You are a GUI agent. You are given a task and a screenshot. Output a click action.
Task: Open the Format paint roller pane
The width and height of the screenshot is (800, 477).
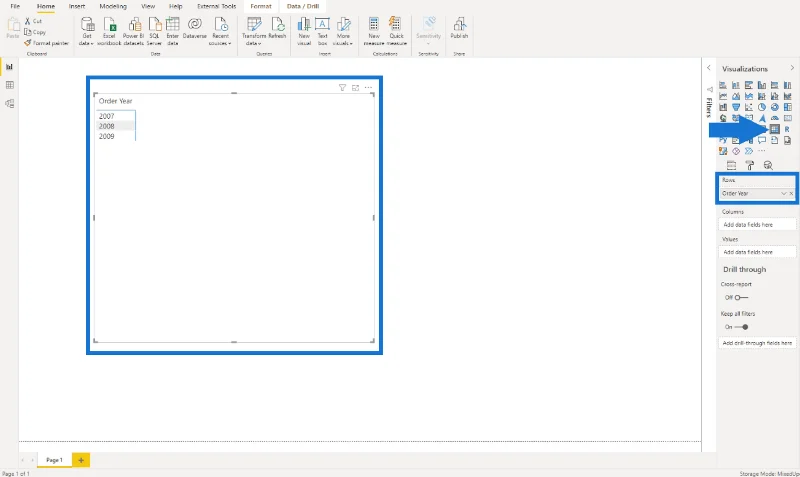tap(749, 165)
